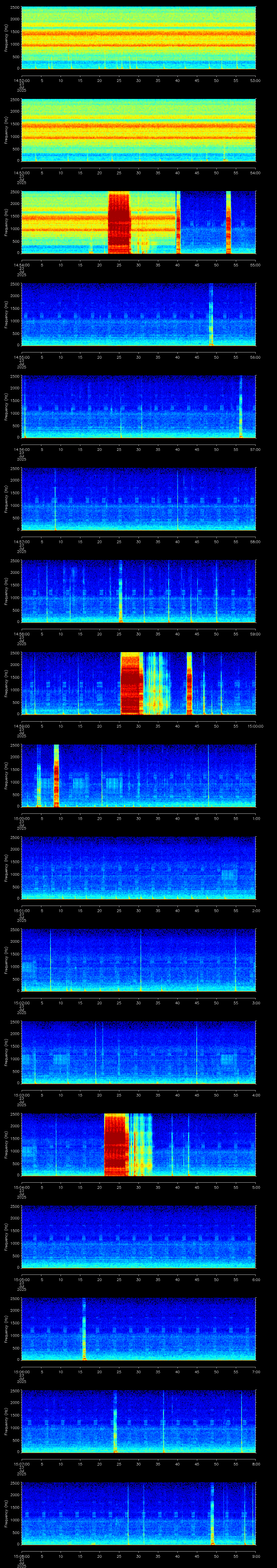277x1568 pixels.
Task: Click the orange 1500 Hz band in 14:52 spectrogram
Action: (138, 34)
